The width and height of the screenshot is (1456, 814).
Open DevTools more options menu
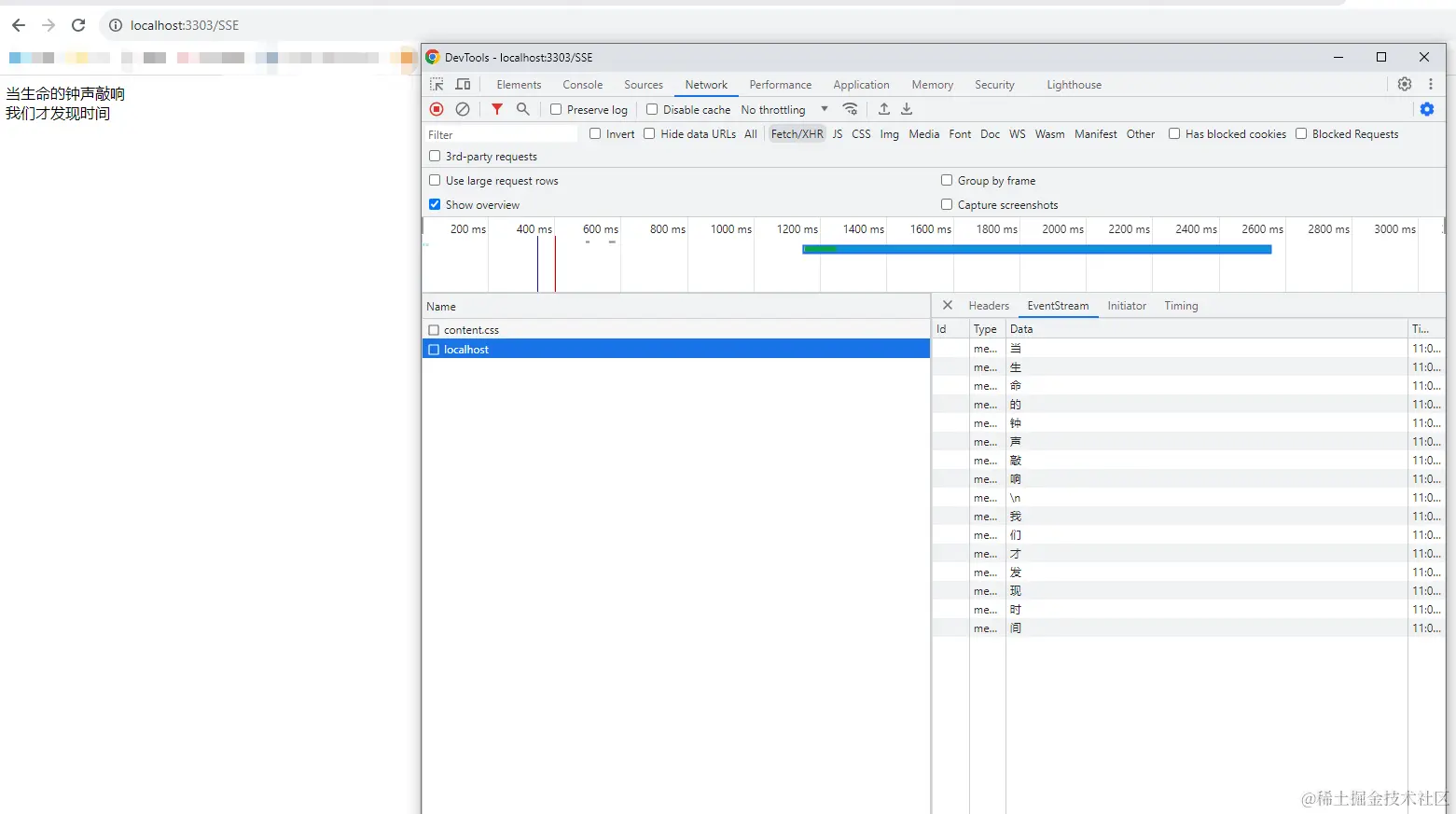1432,84
